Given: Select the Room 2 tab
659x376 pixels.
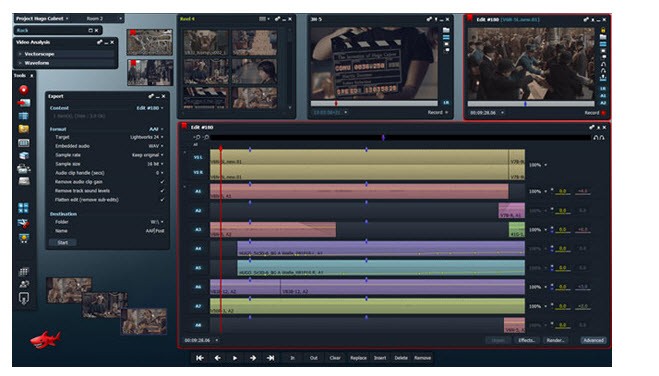Looking at the screenshot, I should 95,18.
